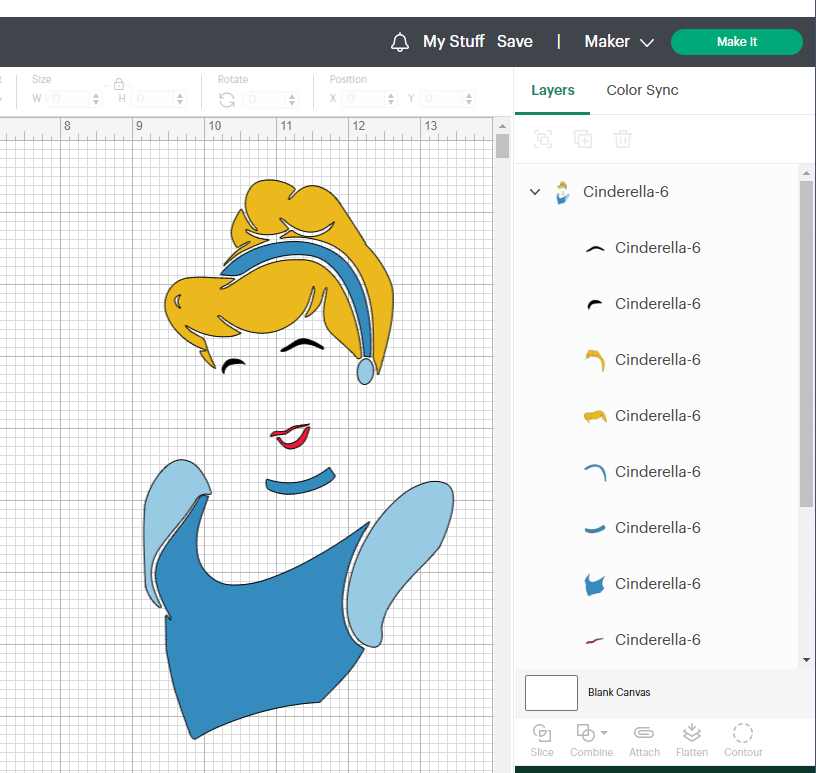Switch to the Color Sync tab
Viewport: 816px width, 773px height.
pos(642,90)
